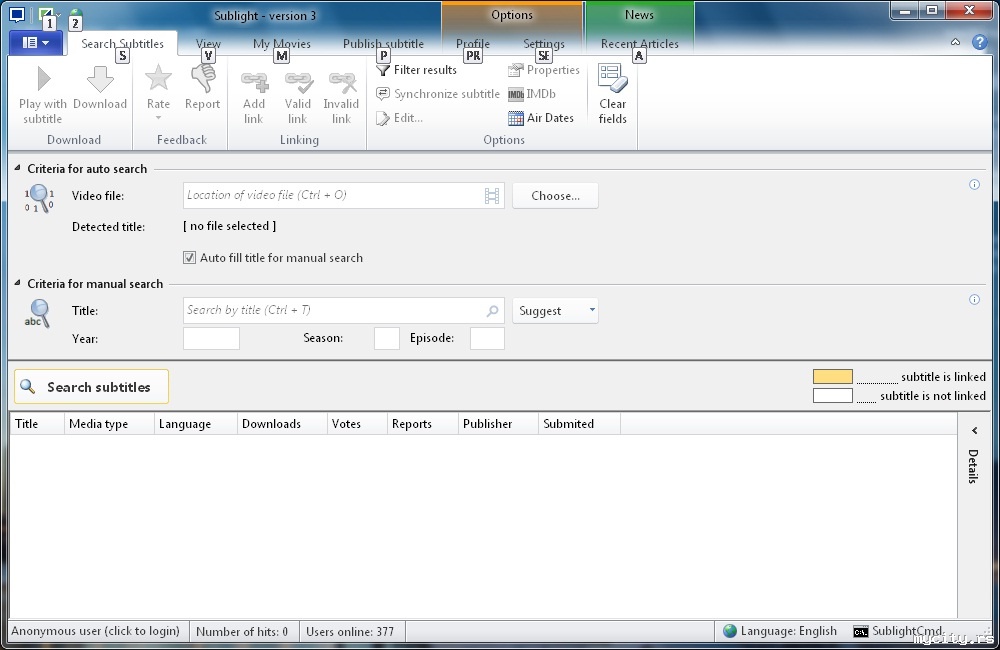Minimize the ribbon with the caret arrow

955,42
